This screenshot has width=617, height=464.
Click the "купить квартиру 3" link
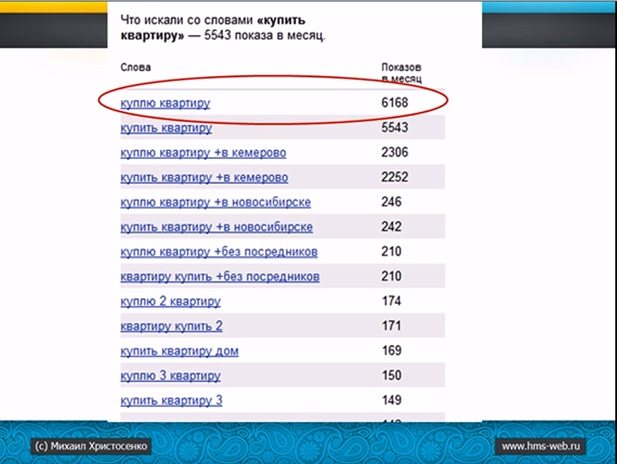click(171, 401)
